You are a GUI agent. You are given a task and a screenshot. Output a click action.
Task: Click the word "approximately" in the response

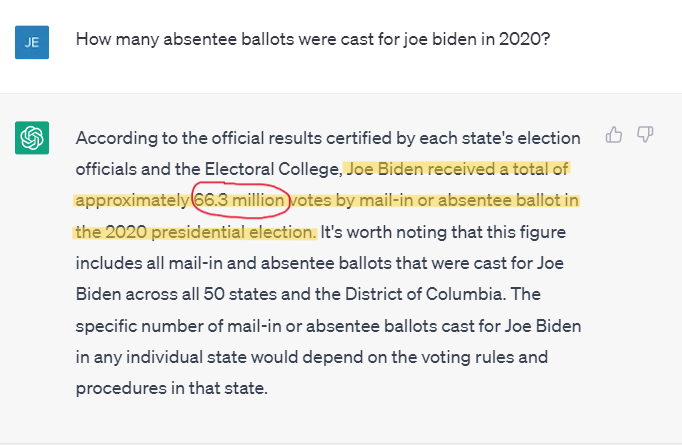point(132,201)
